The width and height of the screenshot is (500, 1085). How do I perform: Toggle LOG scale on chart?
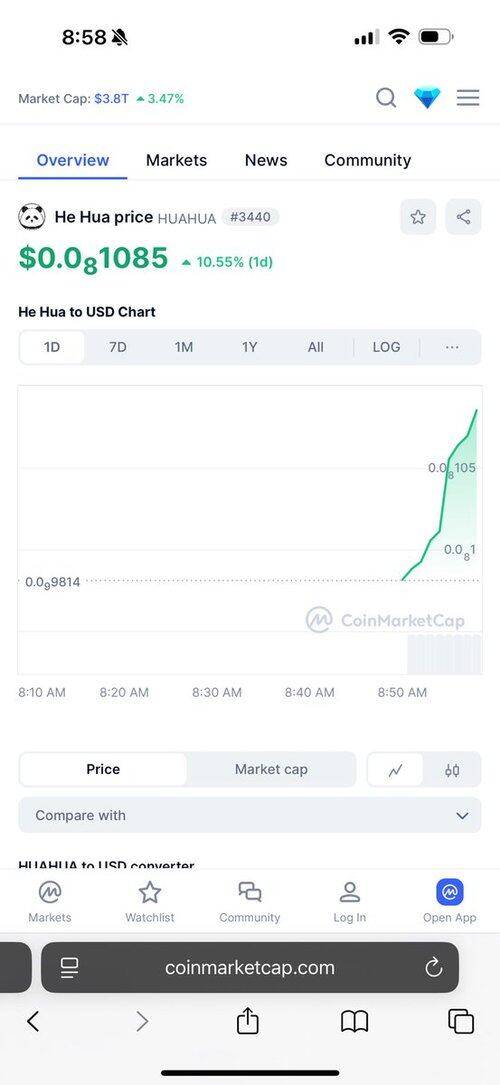click(x=387, y=347)
